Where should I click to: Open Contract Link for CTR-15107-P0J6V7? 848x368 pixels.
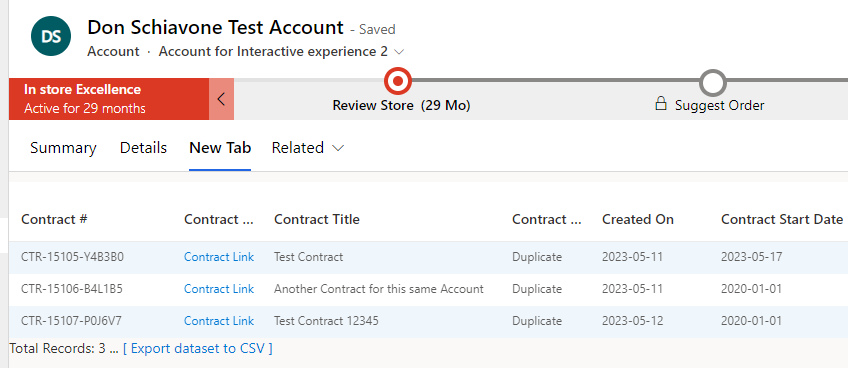pos(219,321)
